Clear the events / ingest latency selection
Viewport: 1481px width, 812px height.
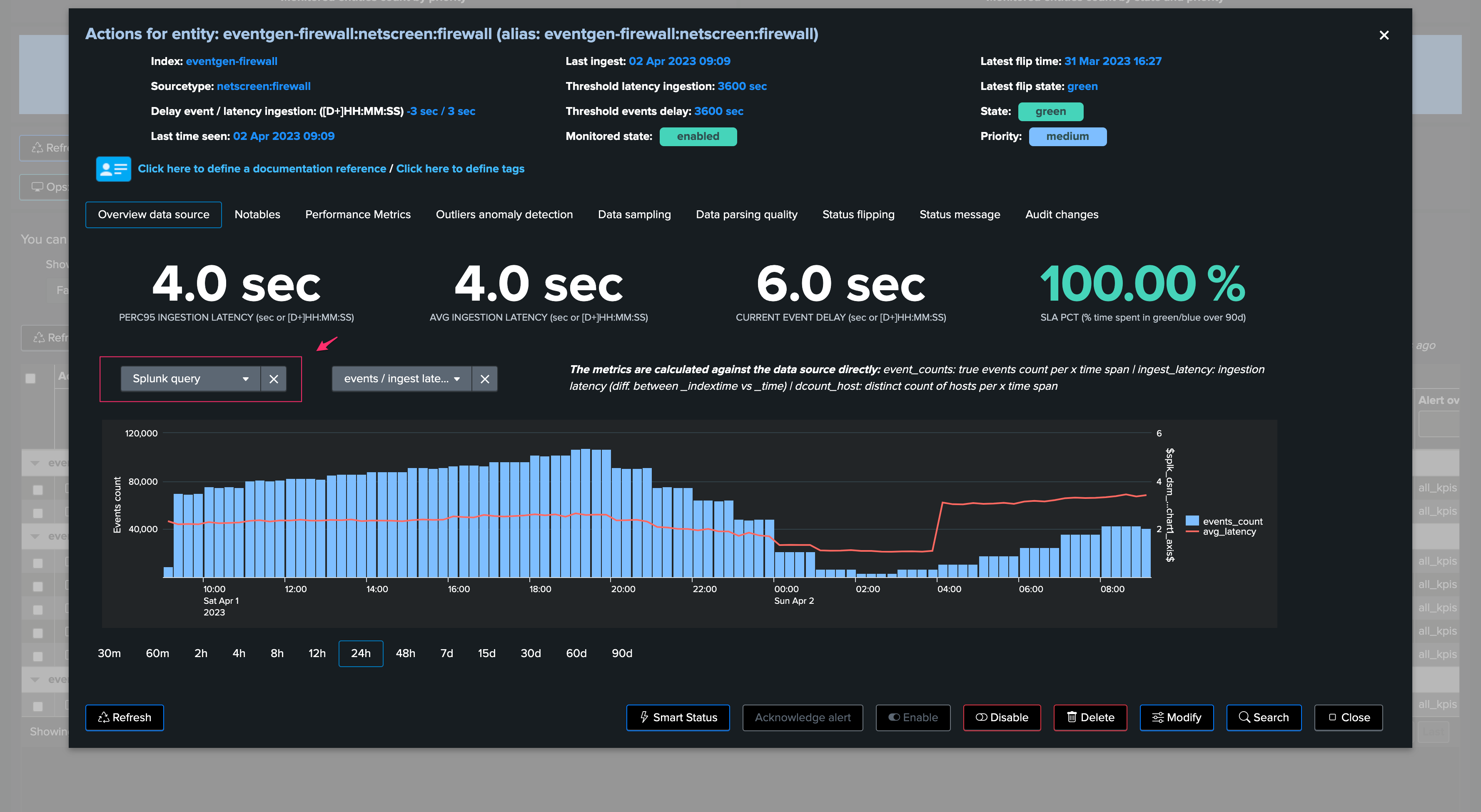(x=485, y=379)
